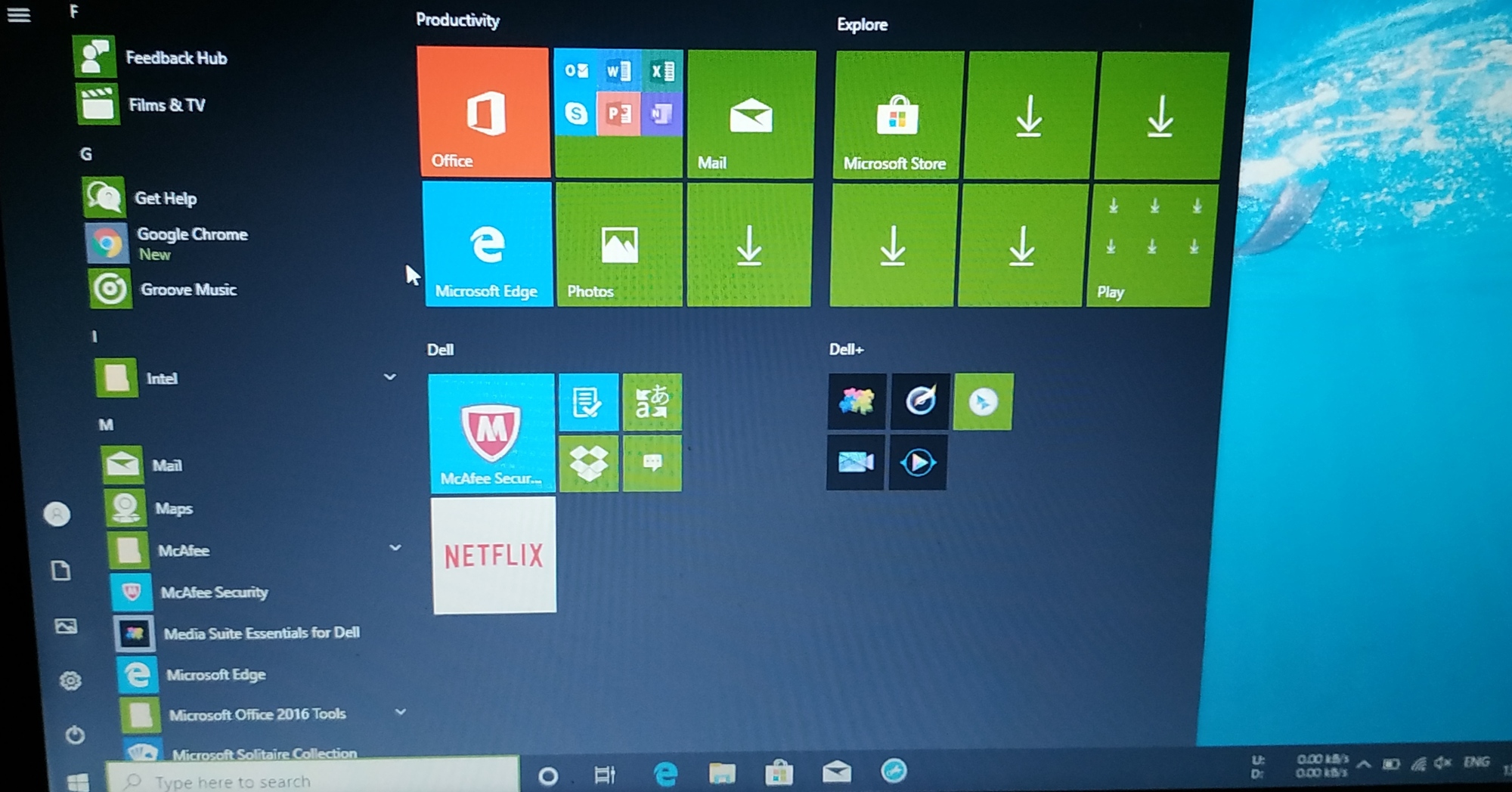Image resolution: width=1512 pixels, height=792 pixels.
Task: Launch the McAfee Security tile
Action: [491, 433]
